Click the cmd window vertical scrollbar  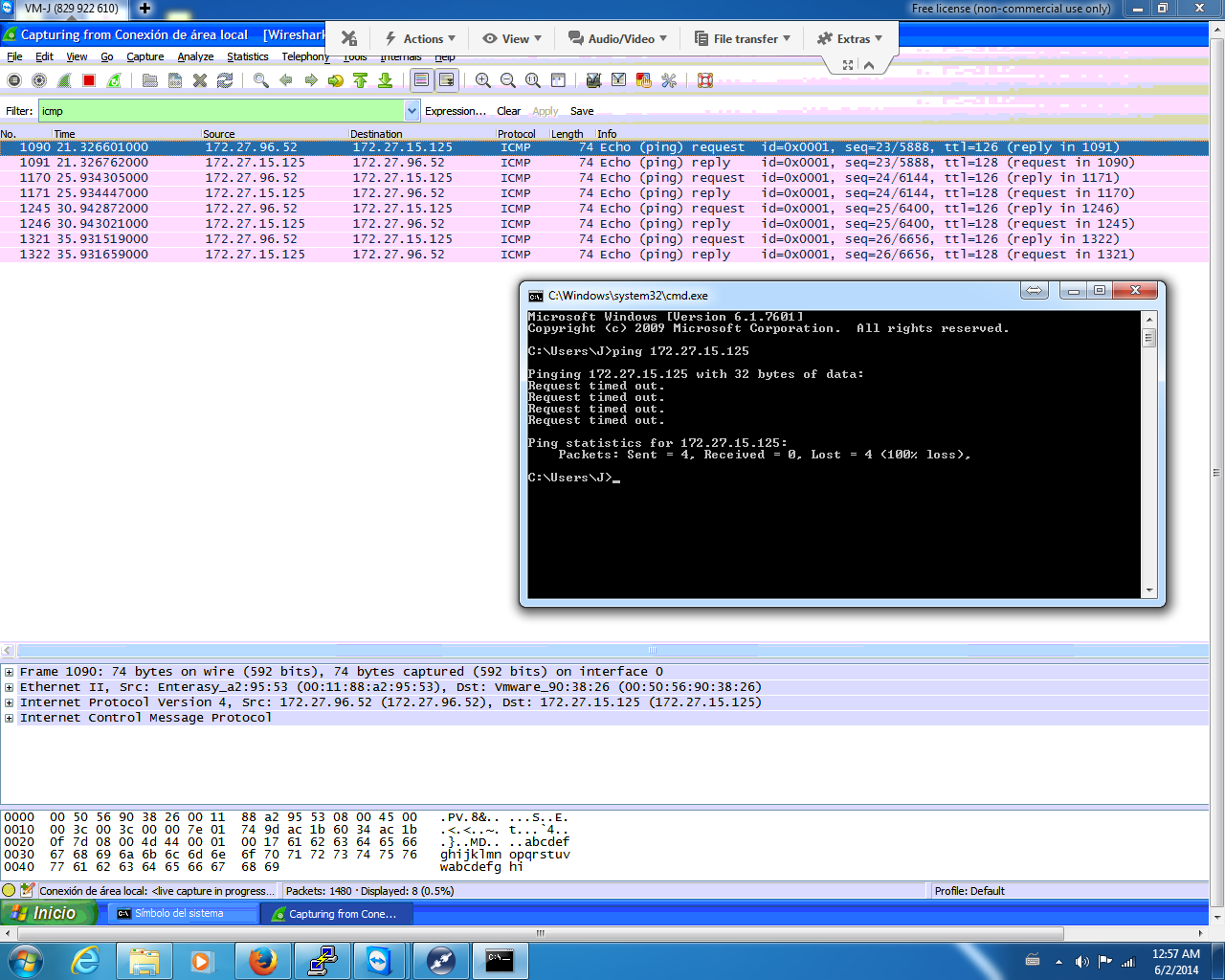[x=1149, y=455]
